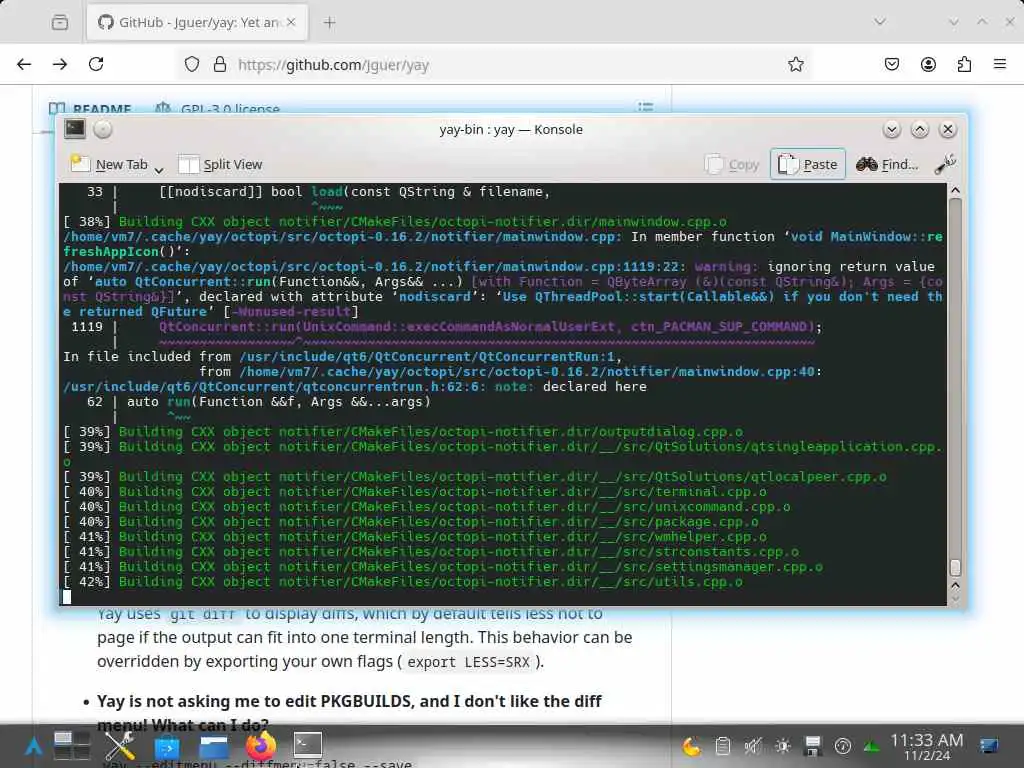Click the Konsole scrollbar up arrow

pos(955,190)
